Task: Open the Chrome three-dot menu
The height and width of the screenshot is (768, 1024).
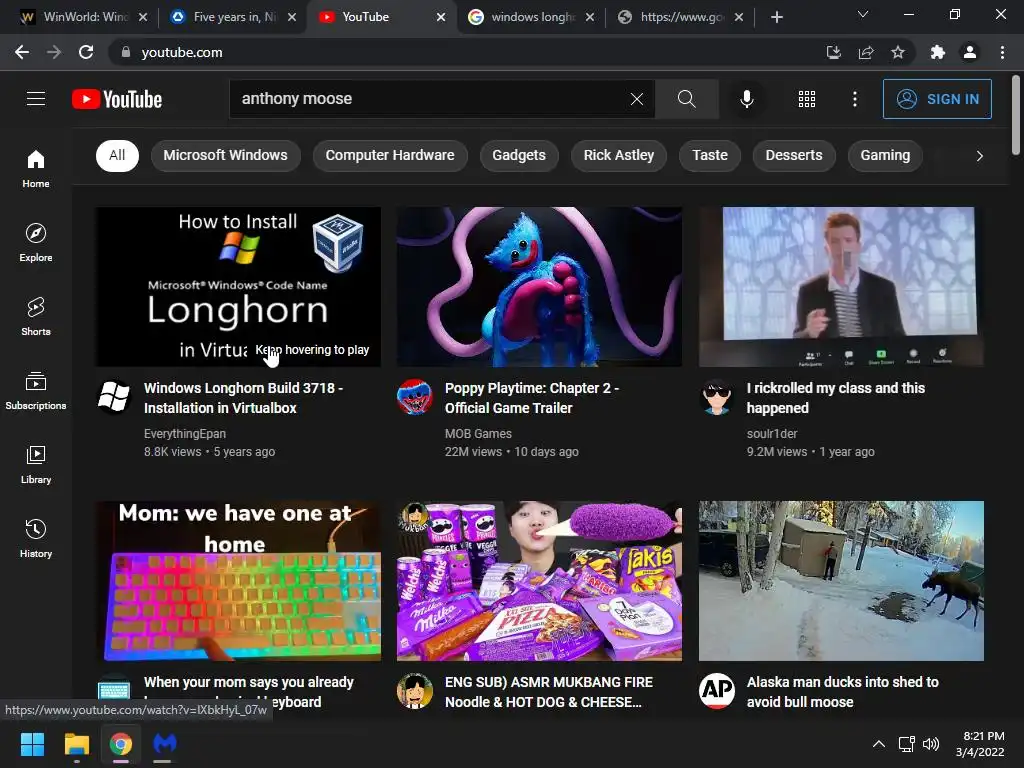Action: click(1002, 52)
